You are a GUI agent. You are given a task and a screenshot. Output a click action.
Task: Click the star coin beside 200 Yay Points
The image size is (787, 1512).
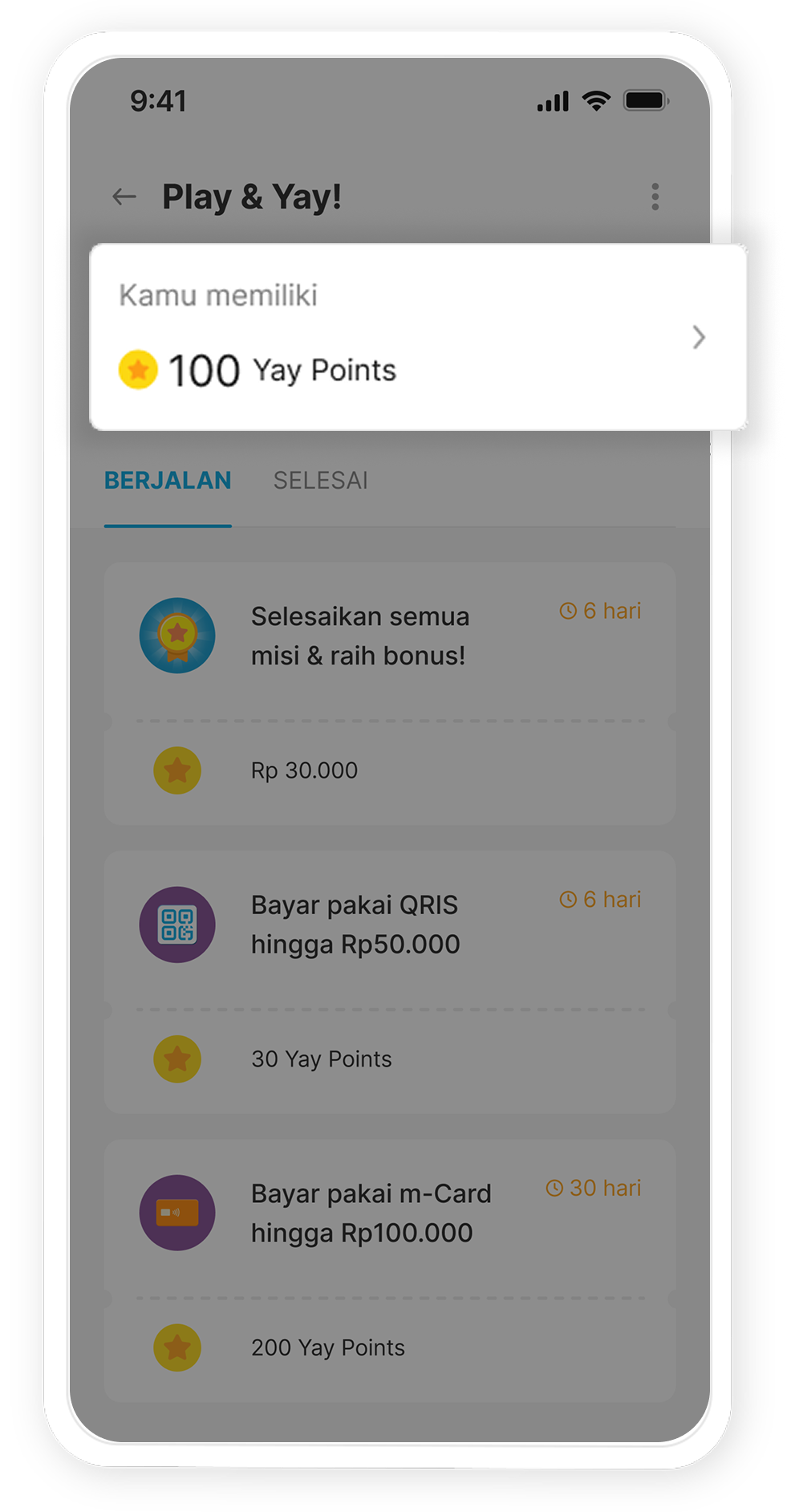tap(177, 1347)
